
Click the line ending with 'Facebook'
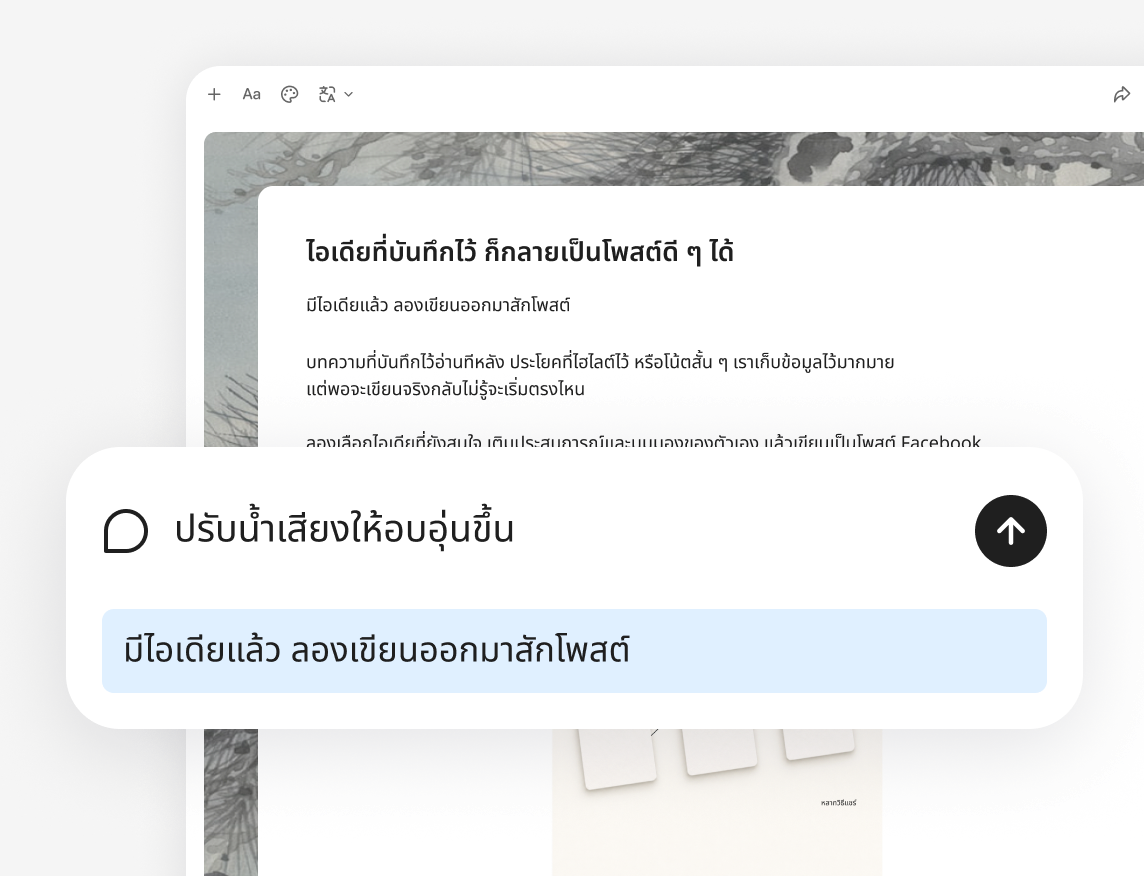[644, 441]
